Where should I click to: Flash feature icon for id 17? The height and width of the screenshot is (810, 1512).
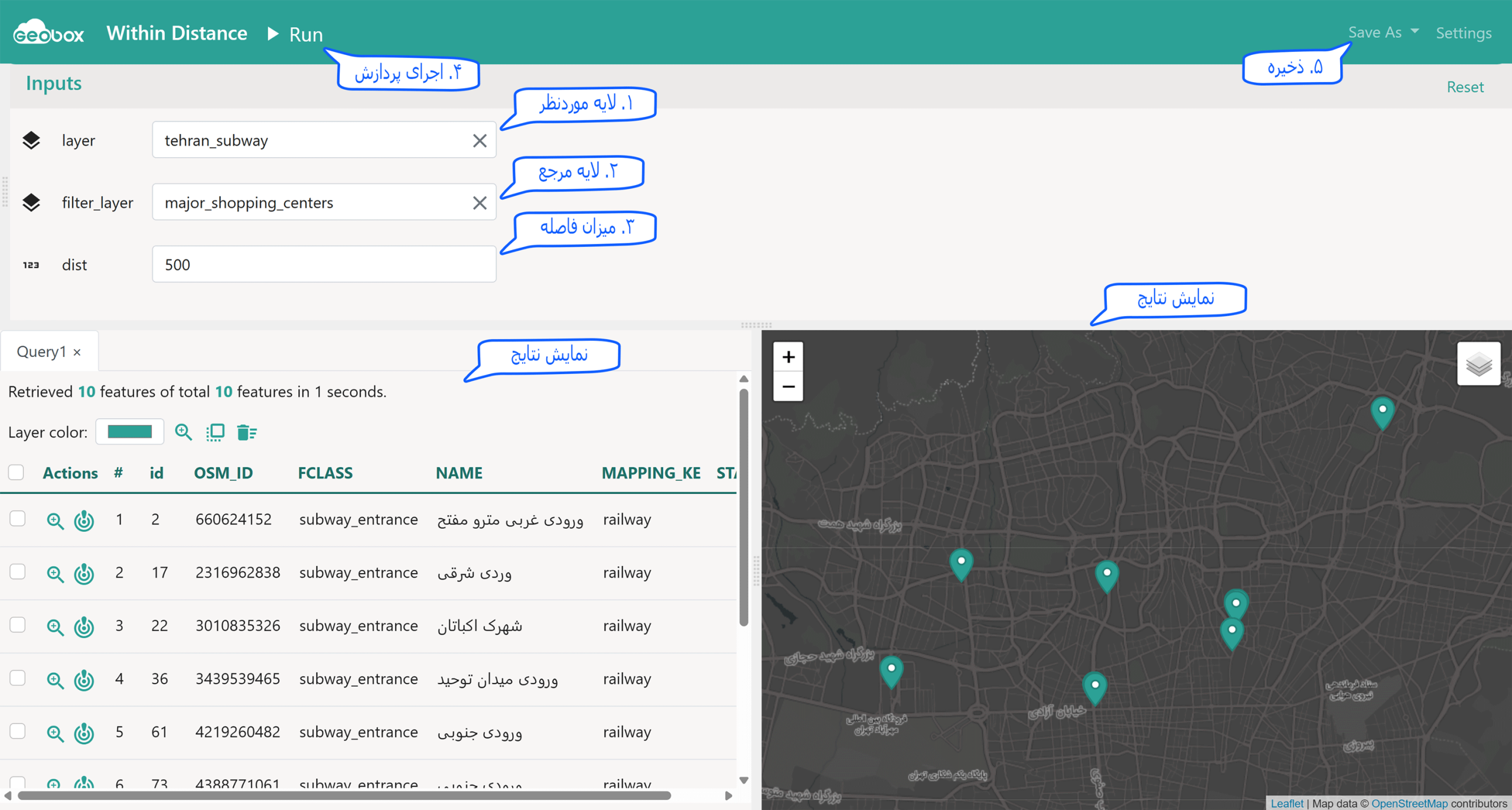click(84, 574)
